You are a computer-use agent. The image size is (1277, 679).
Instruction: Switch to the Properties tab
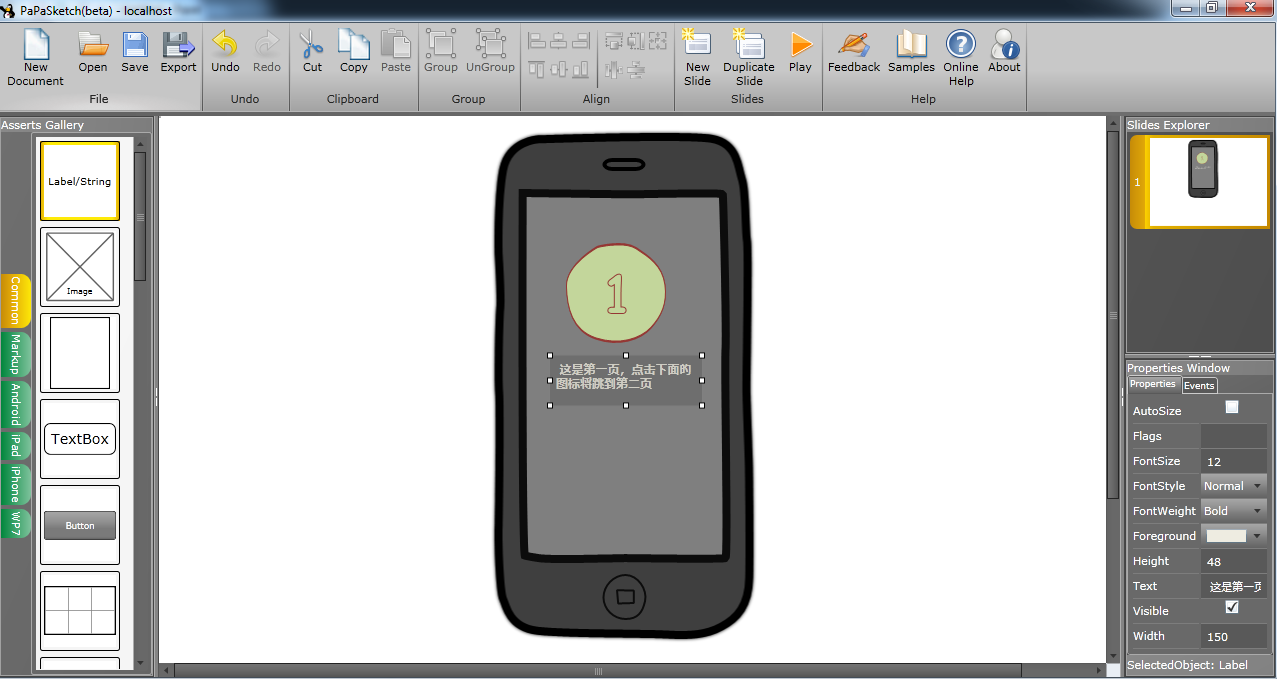click(1153, 384)
